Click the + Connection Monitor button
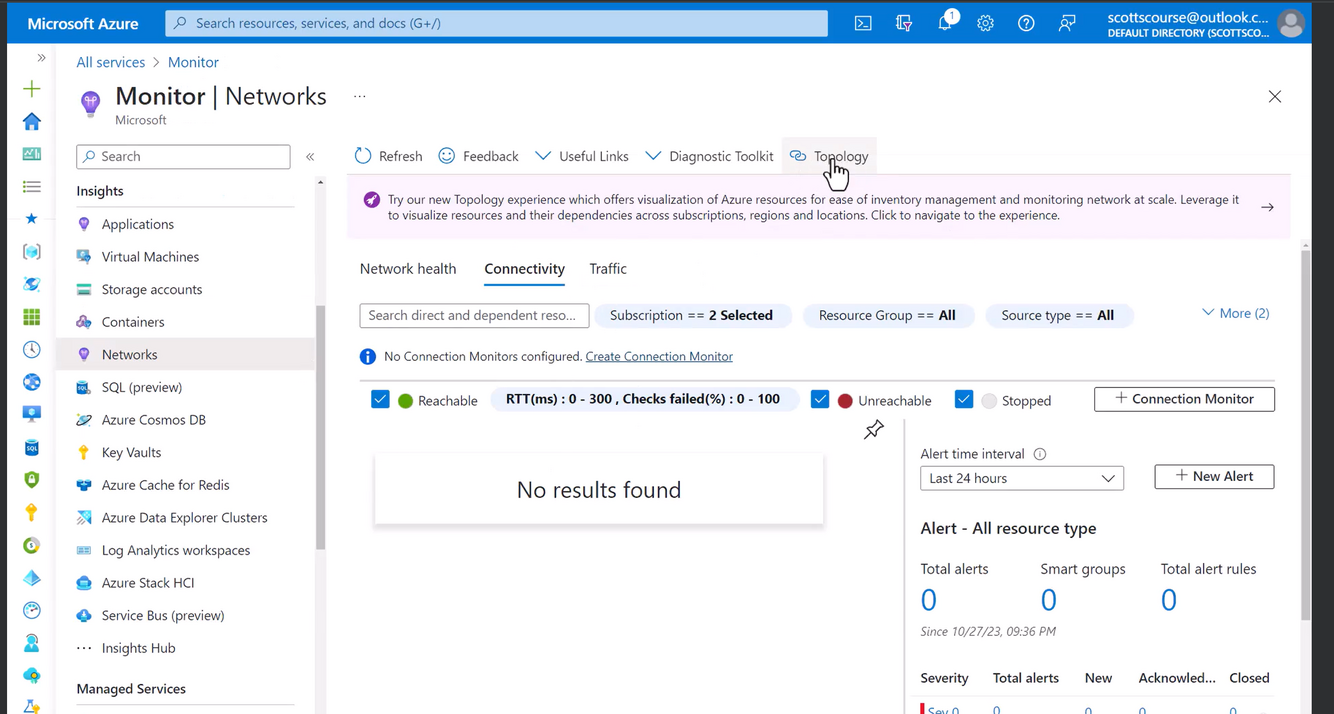The height and width of the screenshot is (714, 1334). point(1184,399)
